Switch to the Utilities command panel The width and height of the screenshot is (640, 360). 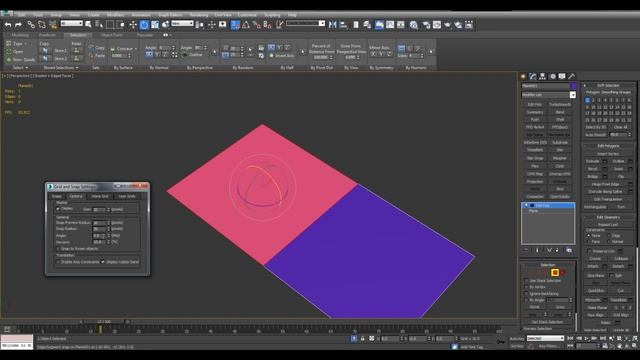click(x=572, y=76)
